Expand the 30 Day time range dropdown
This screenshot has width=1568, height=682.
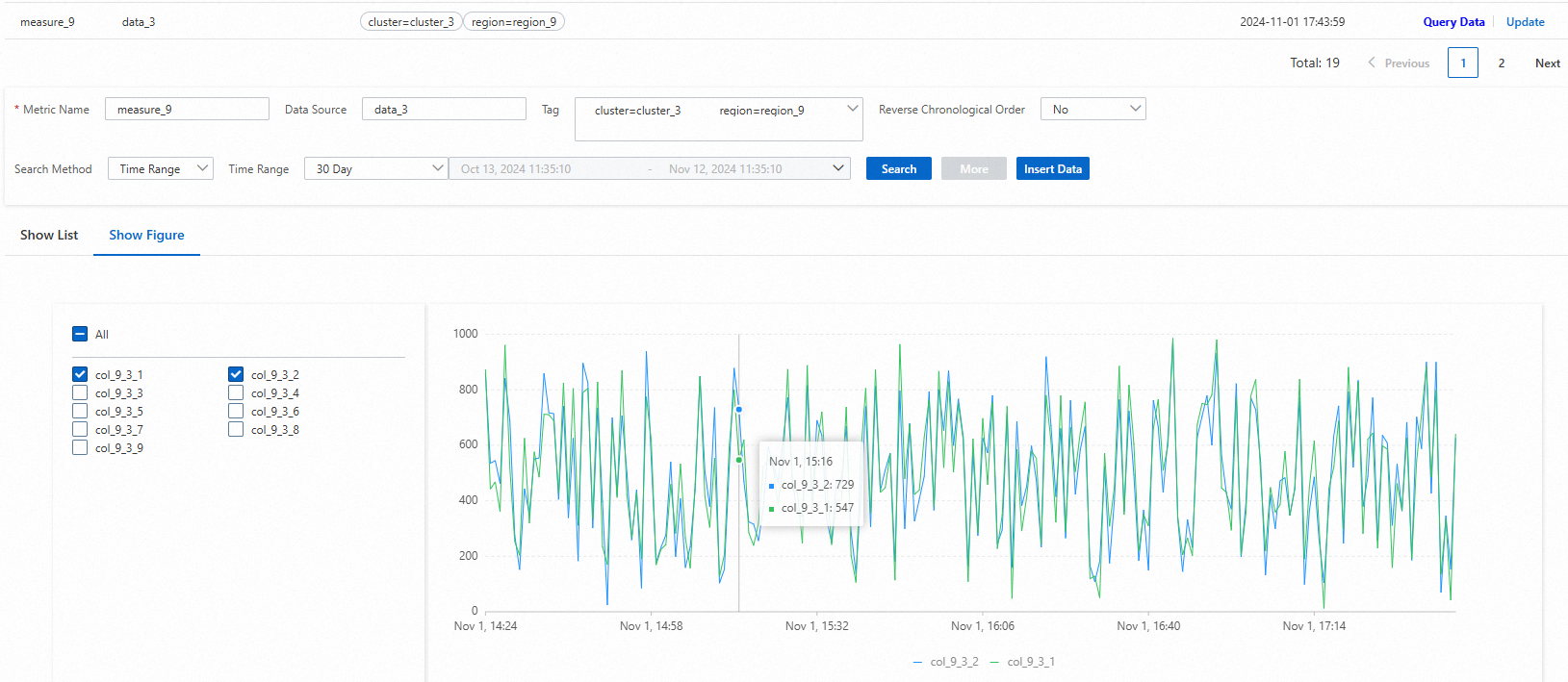point(375,168)
